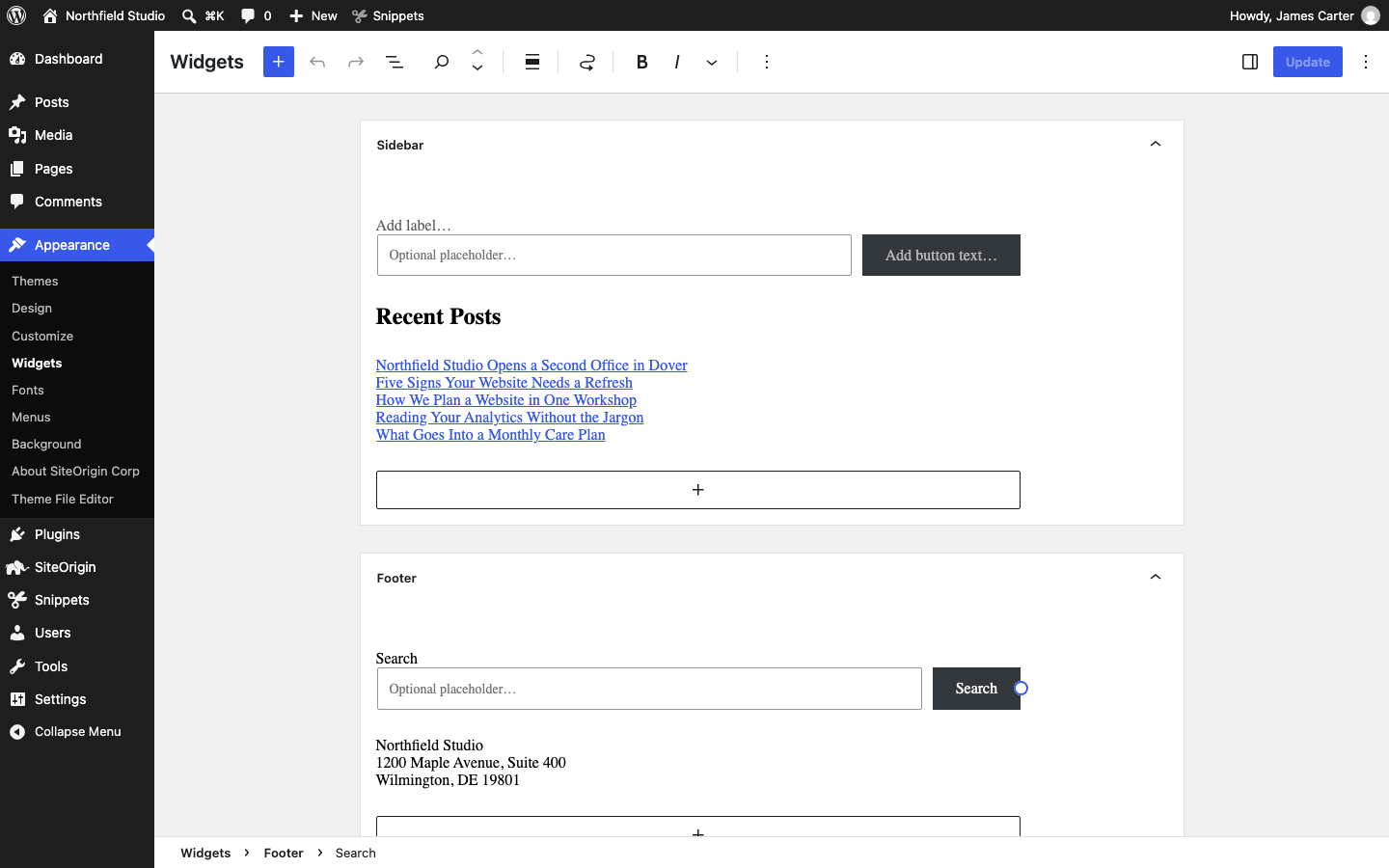The image size is (1389, 868).
Task: Undo the last change
Action: (x=317, y=62)
